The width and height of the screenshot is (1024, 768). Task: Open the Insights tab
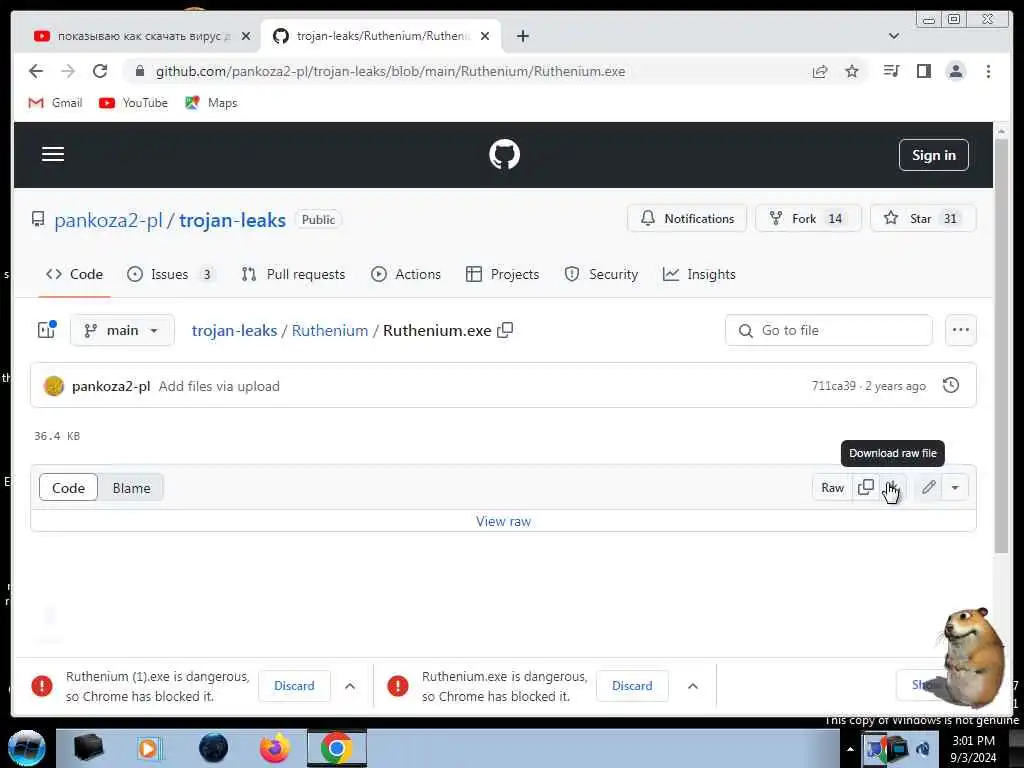coord(699,274)
